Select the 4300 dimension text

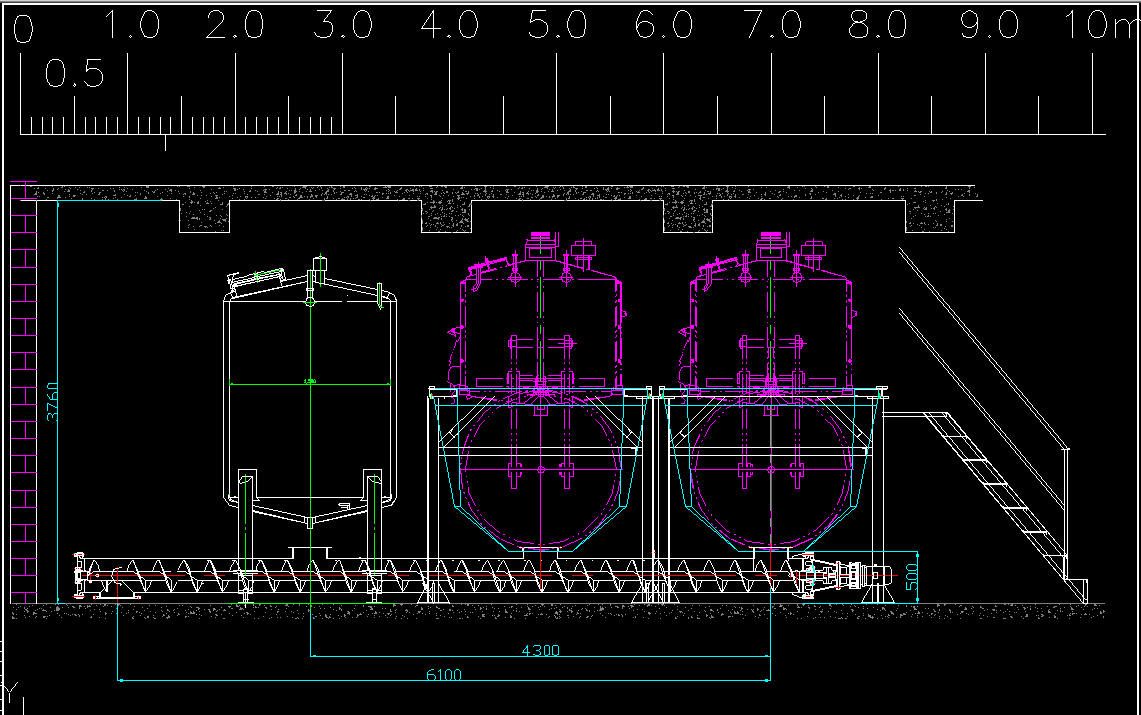tap(541, 650)
